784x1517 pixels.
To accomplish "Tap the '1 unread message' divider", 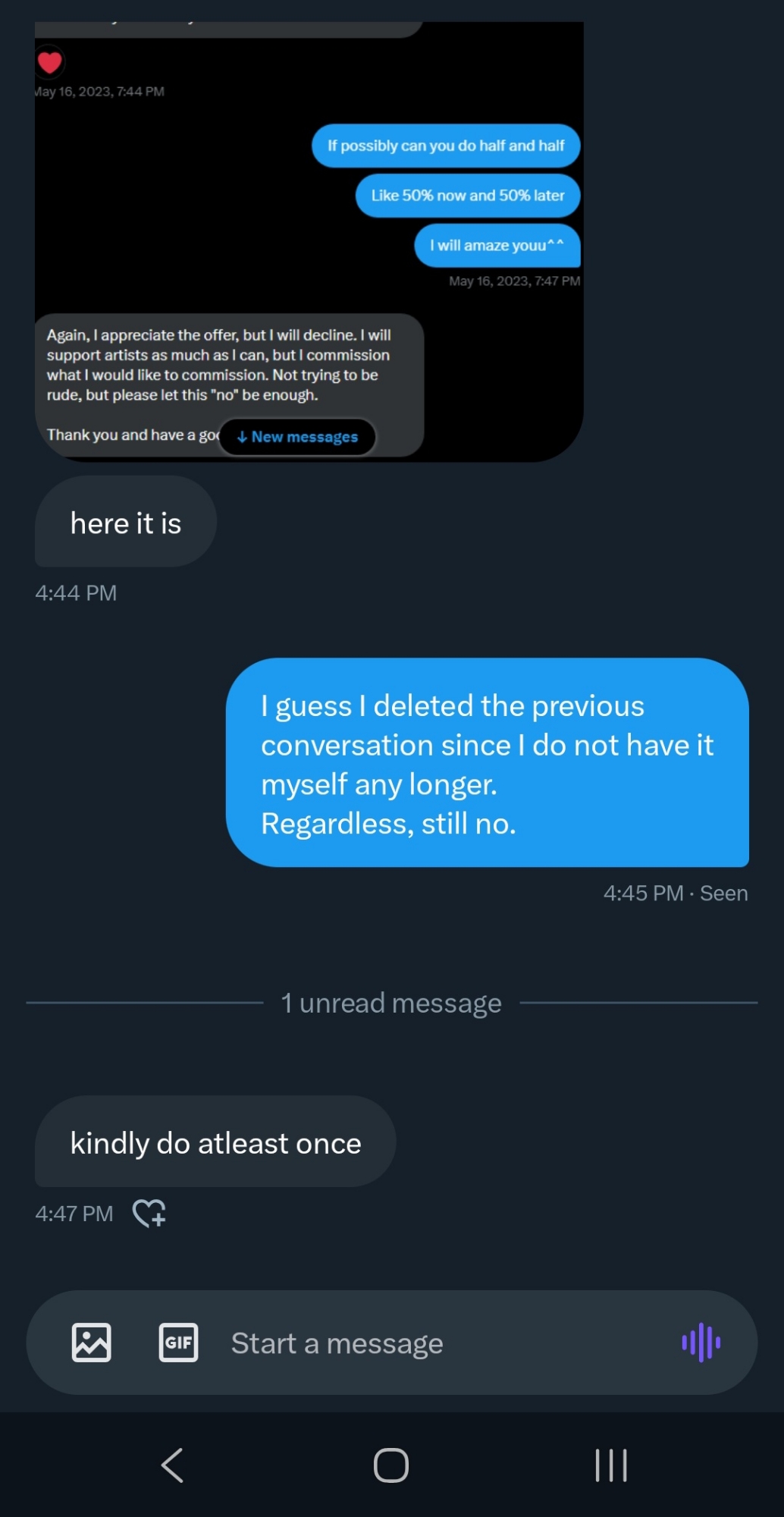I will point(391,1003).
